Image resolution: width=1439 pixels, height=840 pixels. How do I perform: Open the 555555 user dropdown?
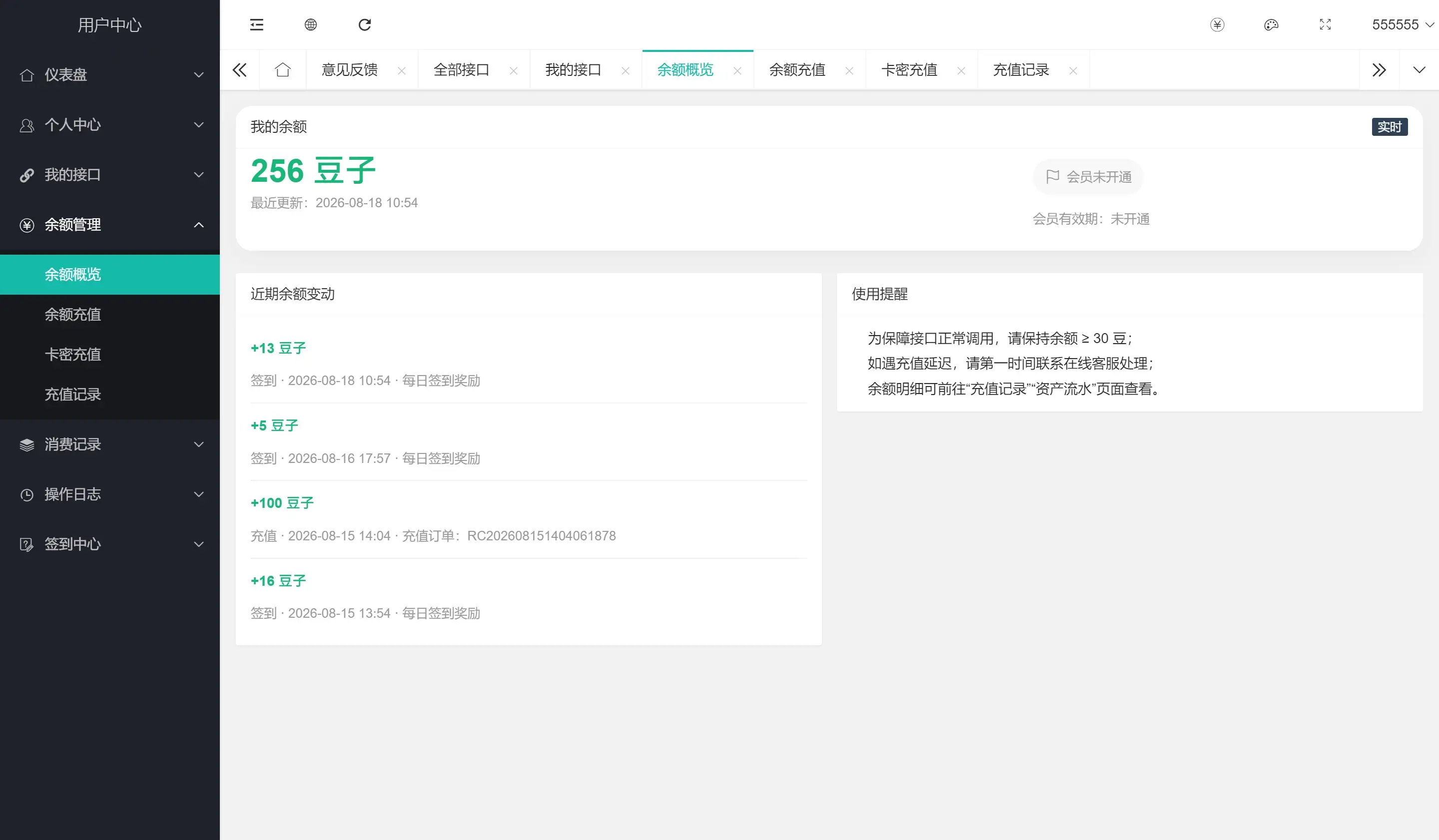pyautogui.click(x=1403, y=24)
